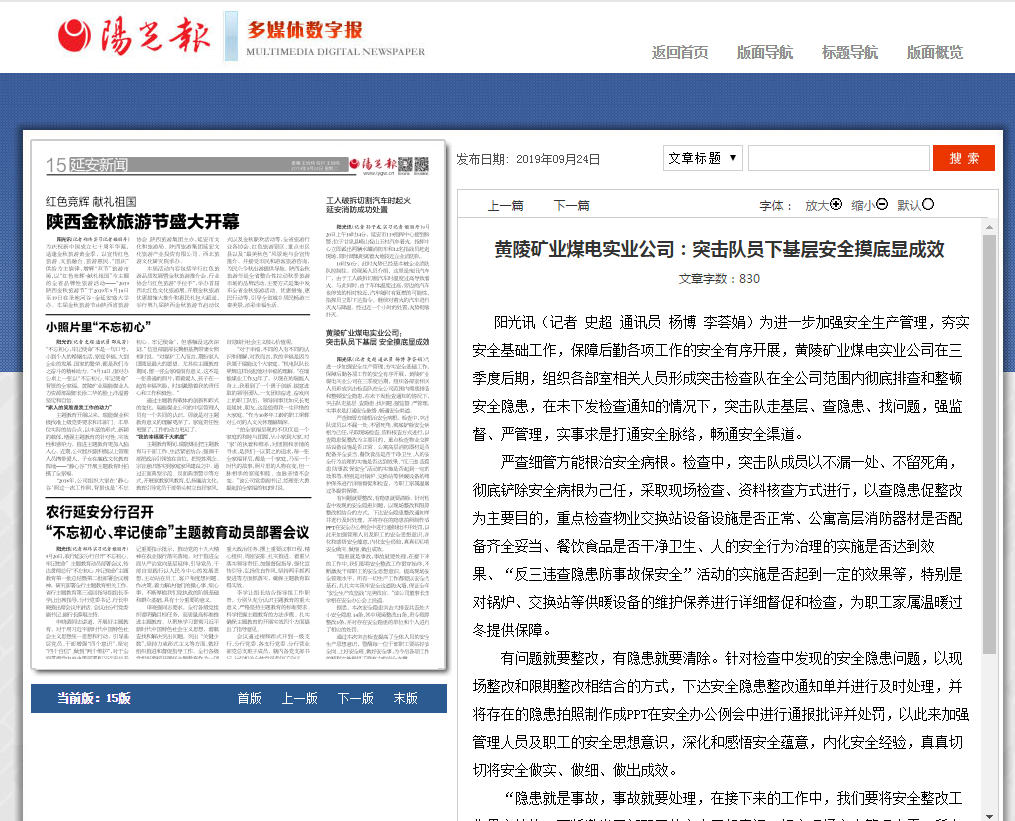Image resolution: width=1015 pixels, height=821 pixels.
Task: Jump to first page via 首版
Action: click(x=249, y=698)
